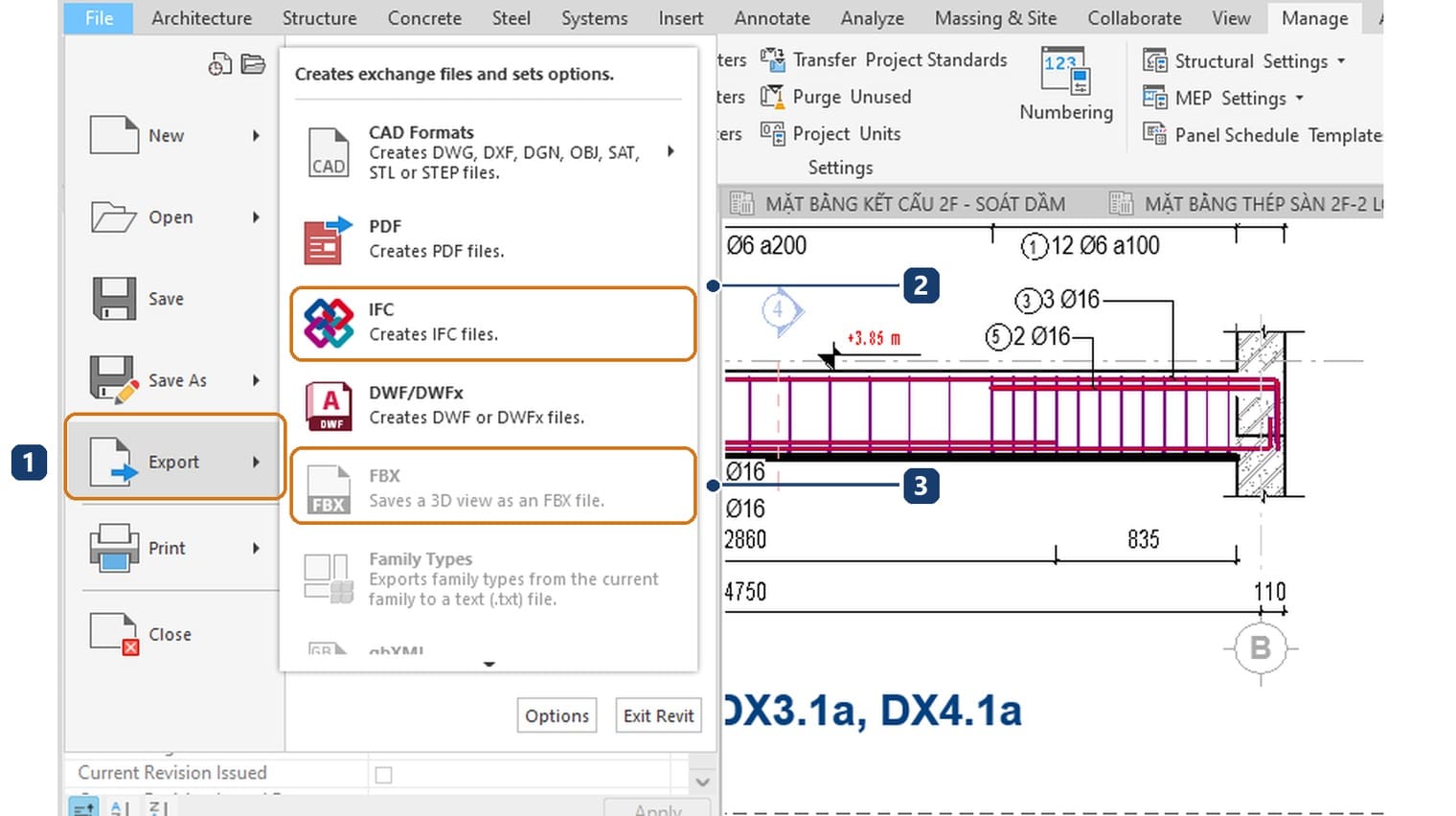
Task: Expand the Save As submenu arrow
Action: 256,380
